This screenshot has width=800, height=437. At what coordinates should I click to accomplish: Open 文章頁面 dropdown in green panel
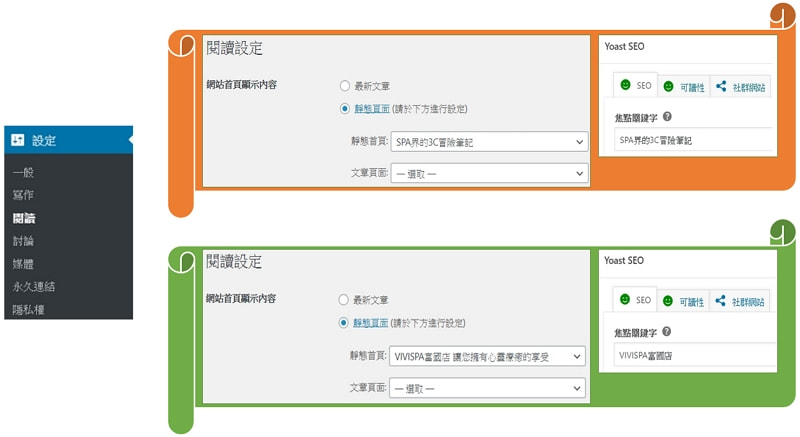487,388
